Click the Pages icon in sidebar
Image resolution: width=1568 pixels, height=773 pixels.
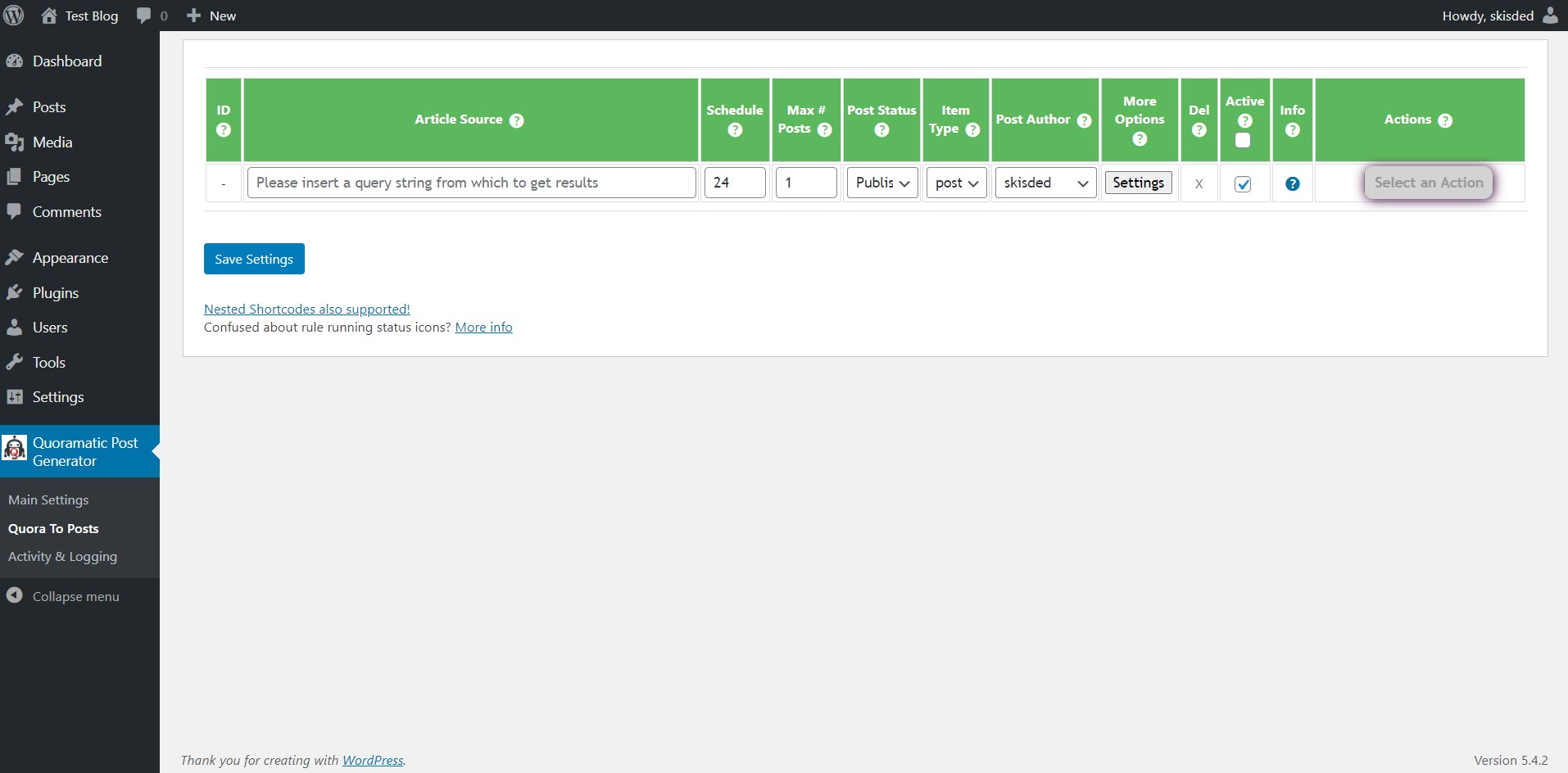coord(14,177)
